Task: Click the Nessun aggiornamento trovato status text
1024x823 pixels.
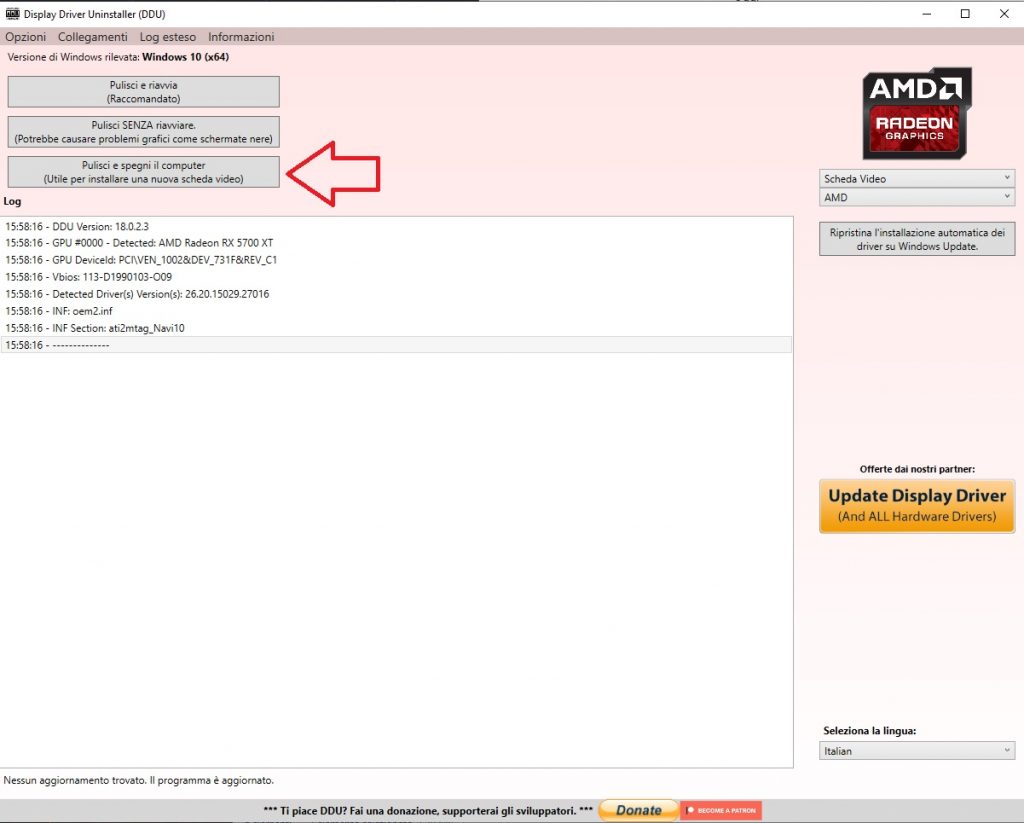Action: coord(138,780)
